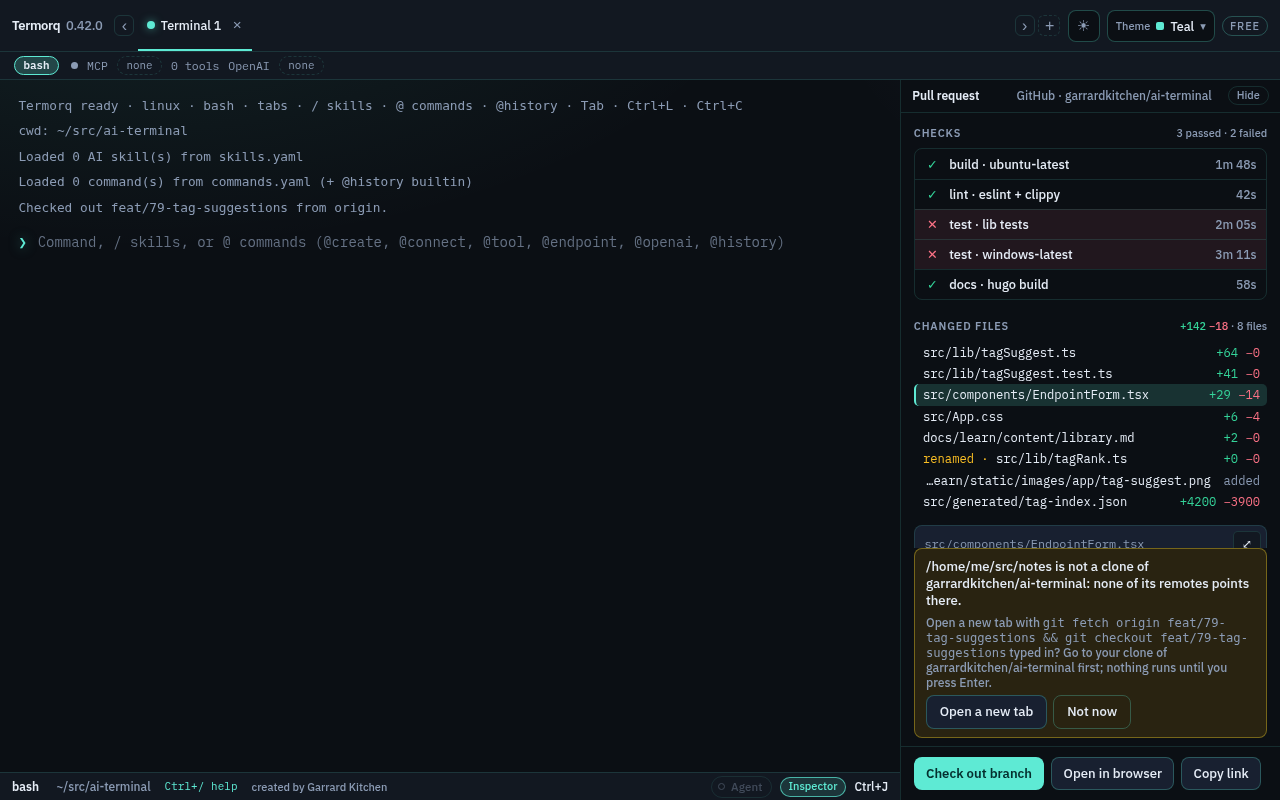Open the failed test · lib tests check
The image size is (1280, 800).
[1090, 225]
